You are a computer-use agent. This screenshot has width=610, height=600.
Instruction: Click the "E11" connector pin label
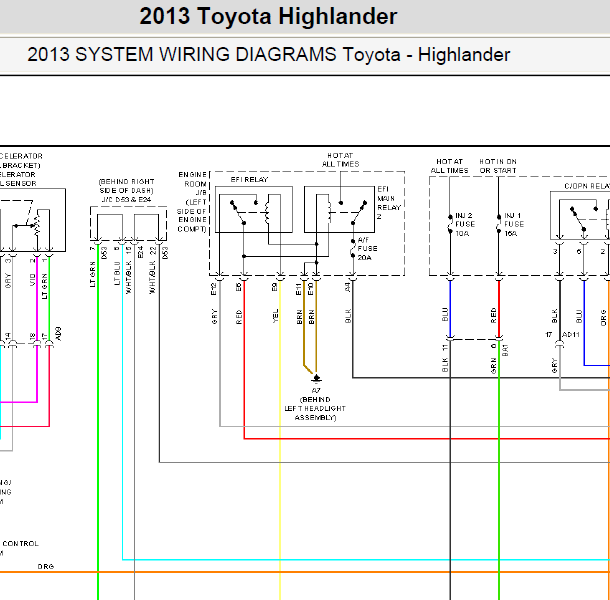tap(298, 289)
